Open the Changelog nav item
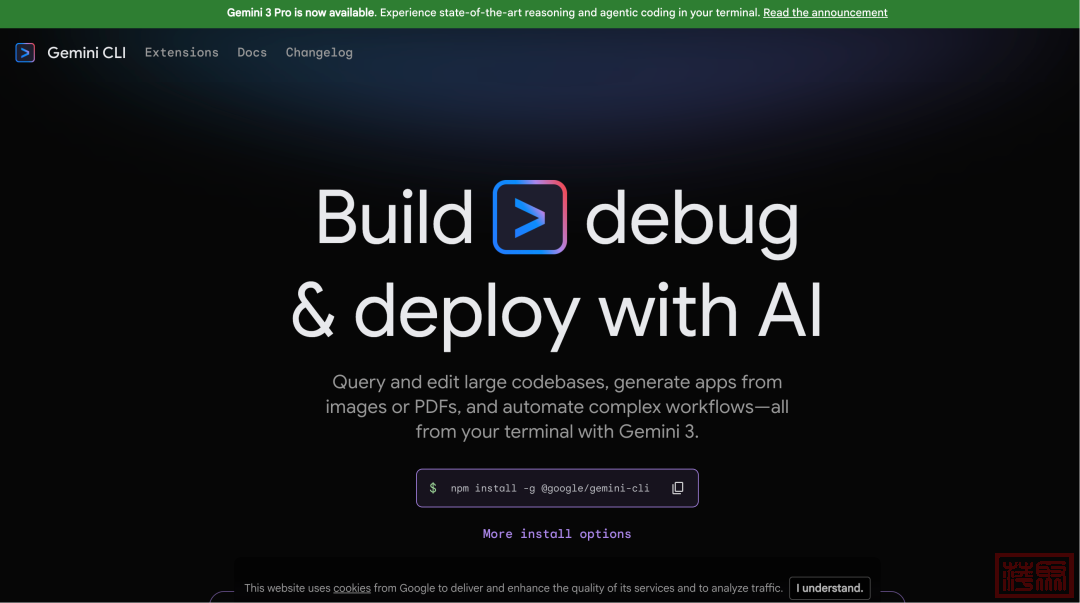Screen dimensions: 1080x603 point(319,53)
